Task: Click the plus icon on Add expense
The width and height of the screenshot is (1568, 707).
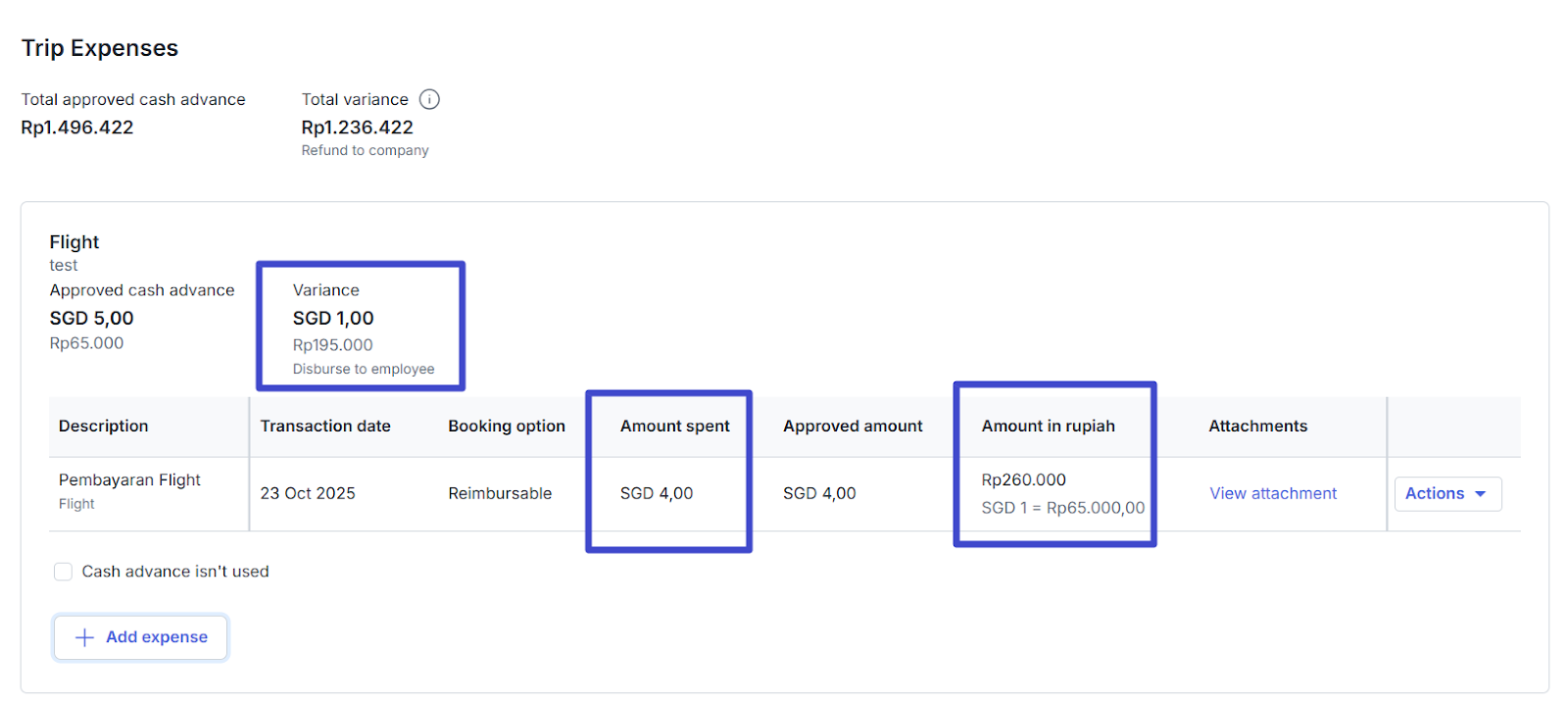Action: point(85,637)
